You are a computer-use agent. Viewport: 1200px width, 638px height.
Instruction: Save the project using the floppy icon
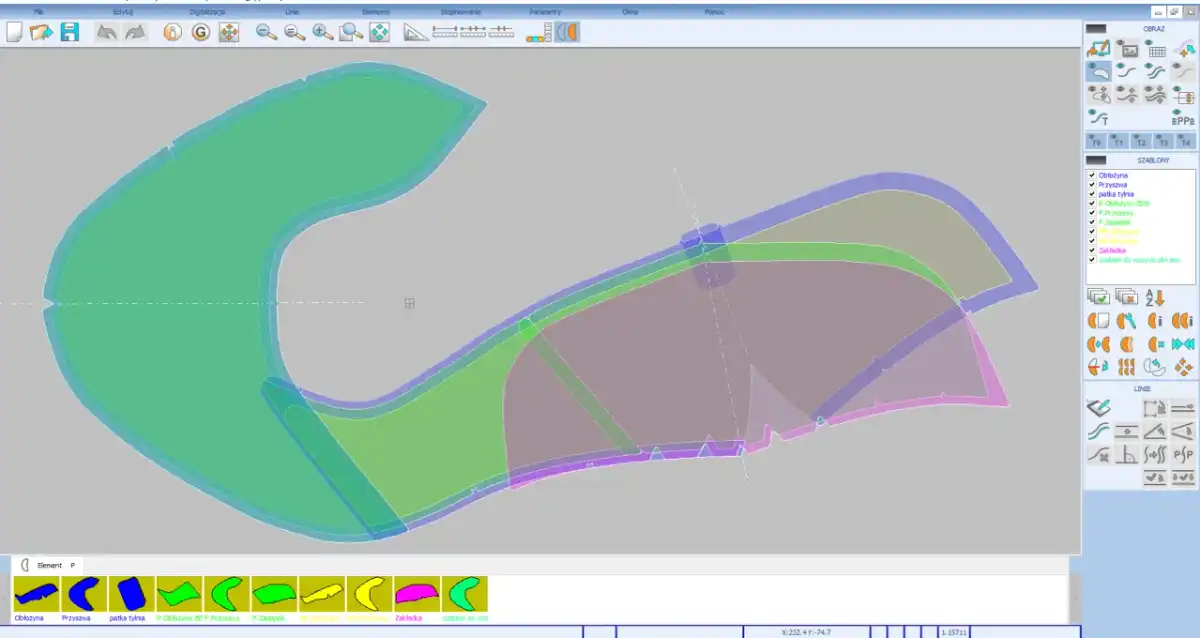(69, 33)
